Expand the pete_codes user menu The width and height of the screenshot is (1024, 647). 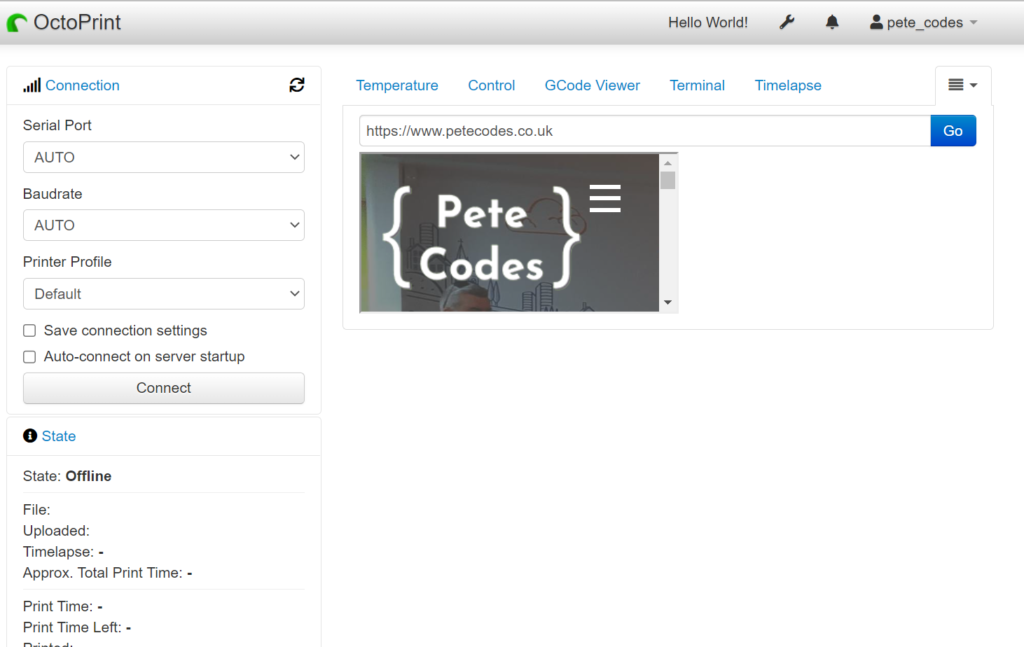click(923, 22)
